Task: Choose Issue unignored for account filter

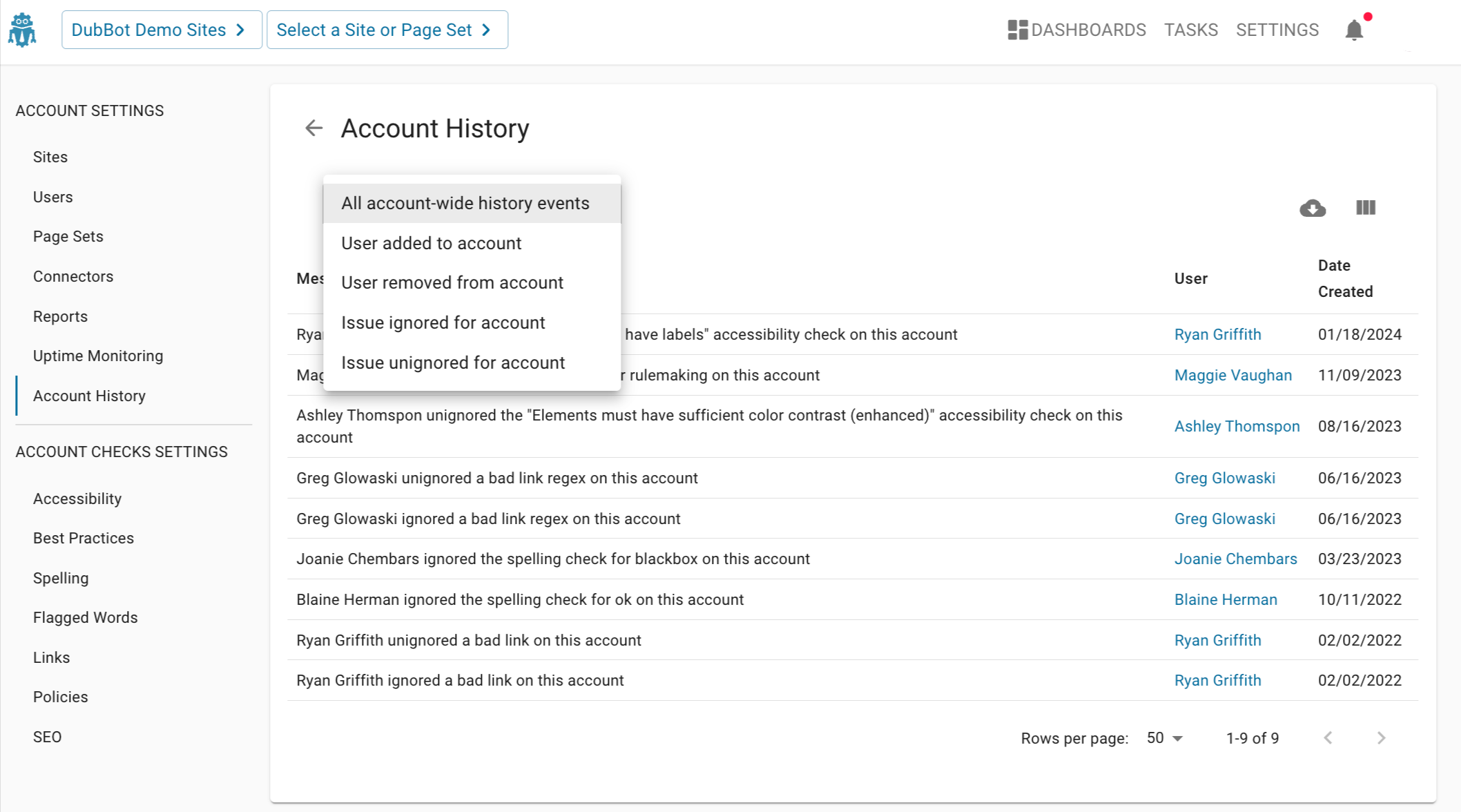Action: [453, 362]
